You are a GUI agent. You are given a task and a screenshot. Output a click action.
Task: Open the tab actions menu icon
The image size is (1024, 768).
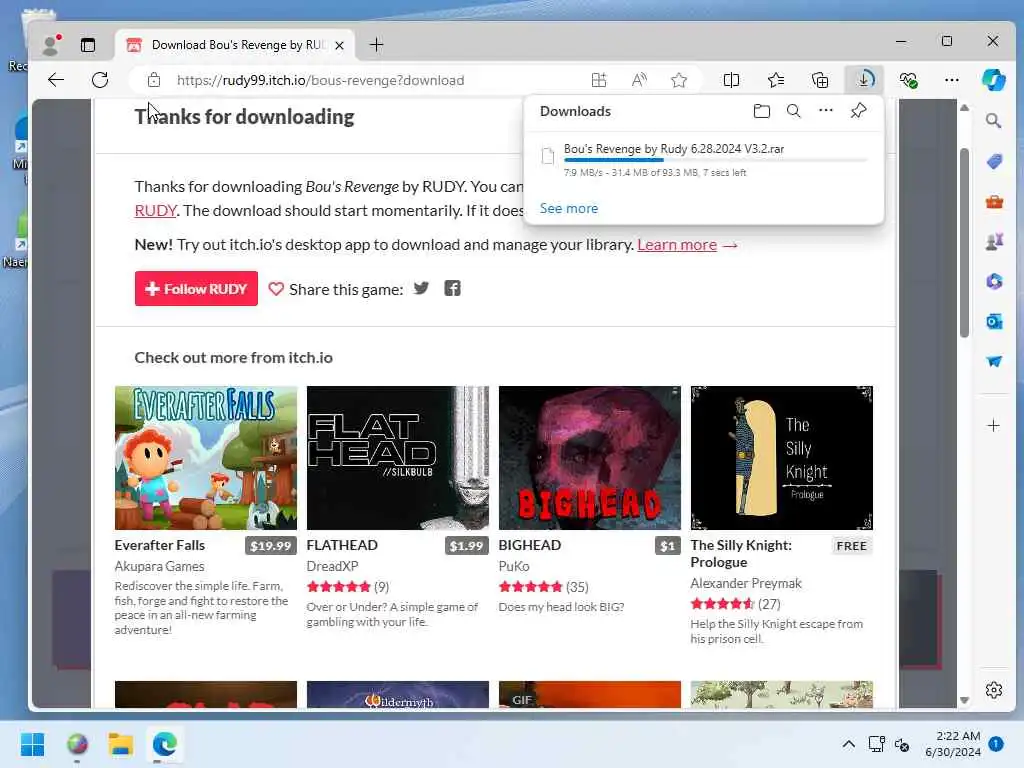[x=88, y=44]
